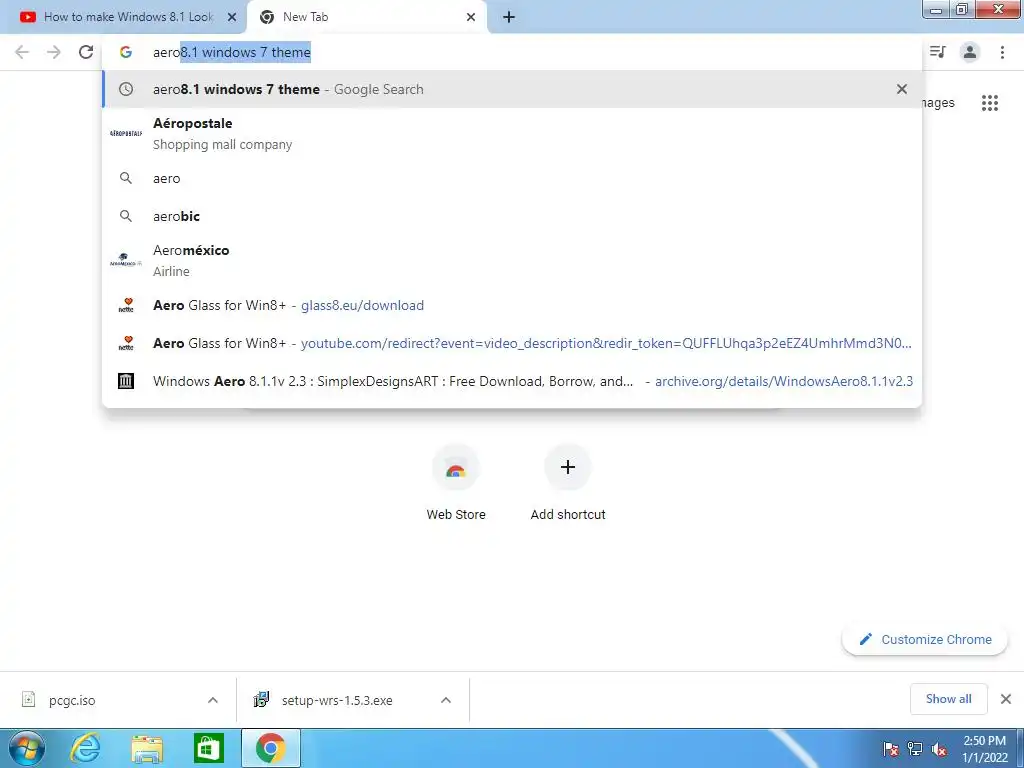The image size is (1024, 768).
Task: Click the Google G icon in address bar
Action: tap(125, 52)
